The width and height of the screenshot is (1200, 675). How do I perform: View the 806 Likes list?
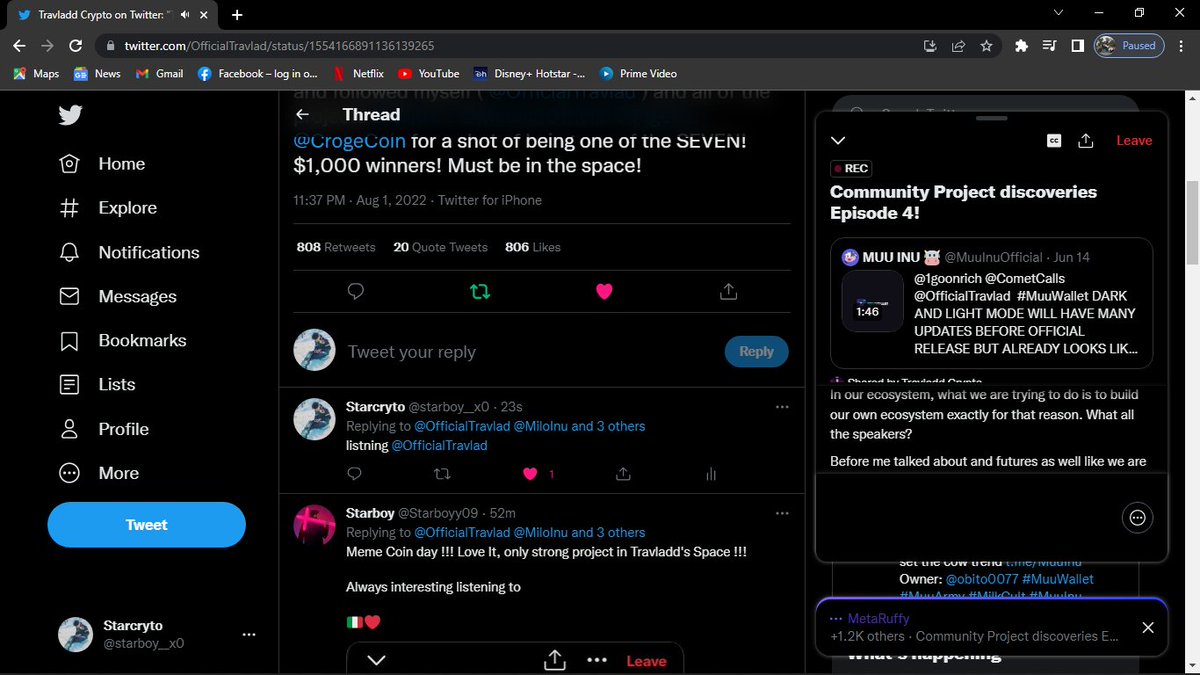pos(533,247)
